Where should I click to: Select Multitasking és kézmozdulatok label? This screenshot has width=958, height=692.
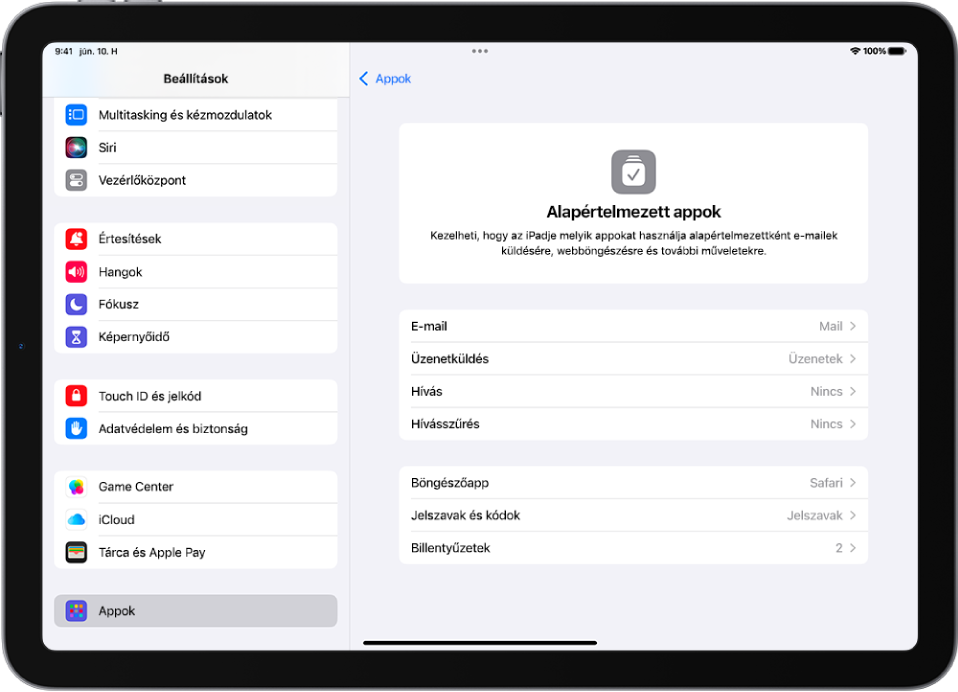(x=185, y=115)
